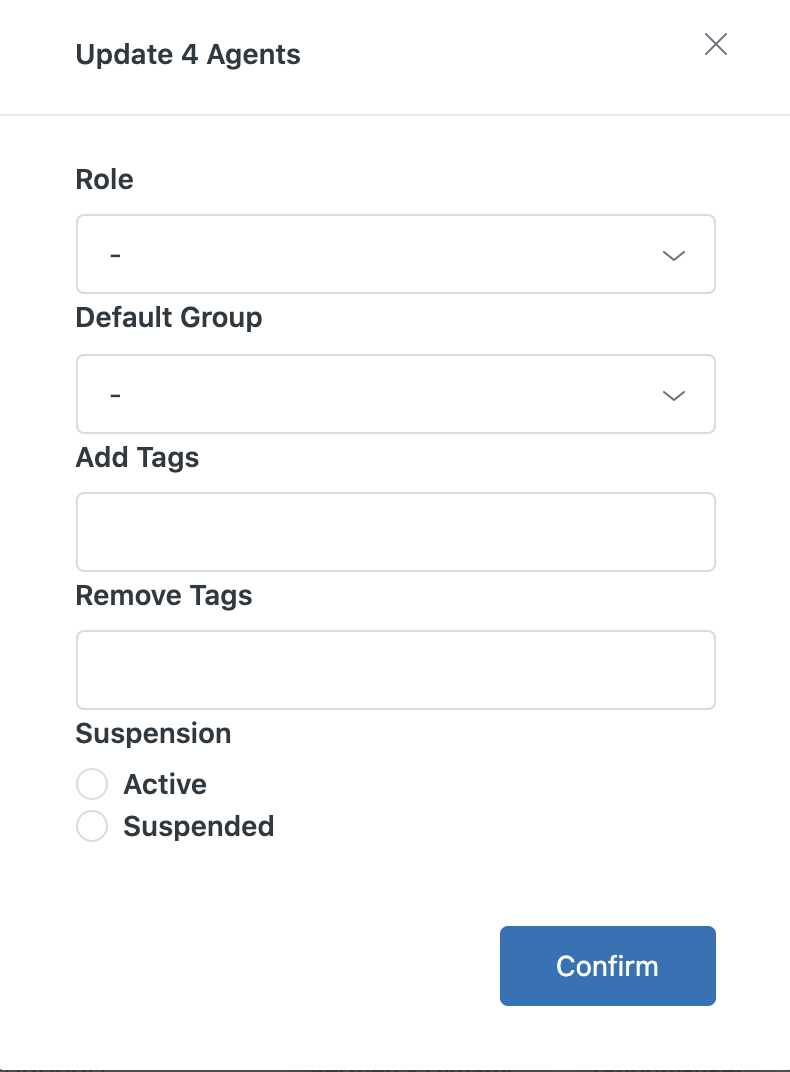
Task: Click the Role field label
Action: click(104, 180)
